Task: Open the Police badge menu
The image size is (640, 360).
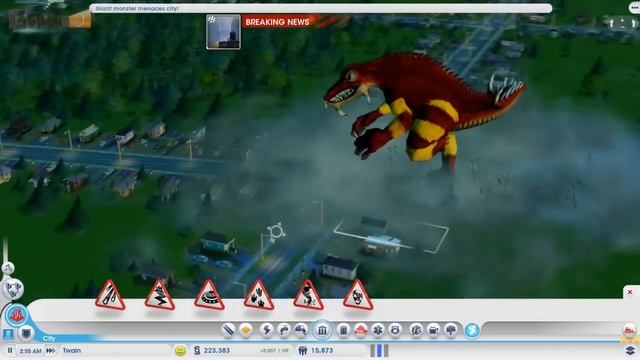Action: click(395, 330)
